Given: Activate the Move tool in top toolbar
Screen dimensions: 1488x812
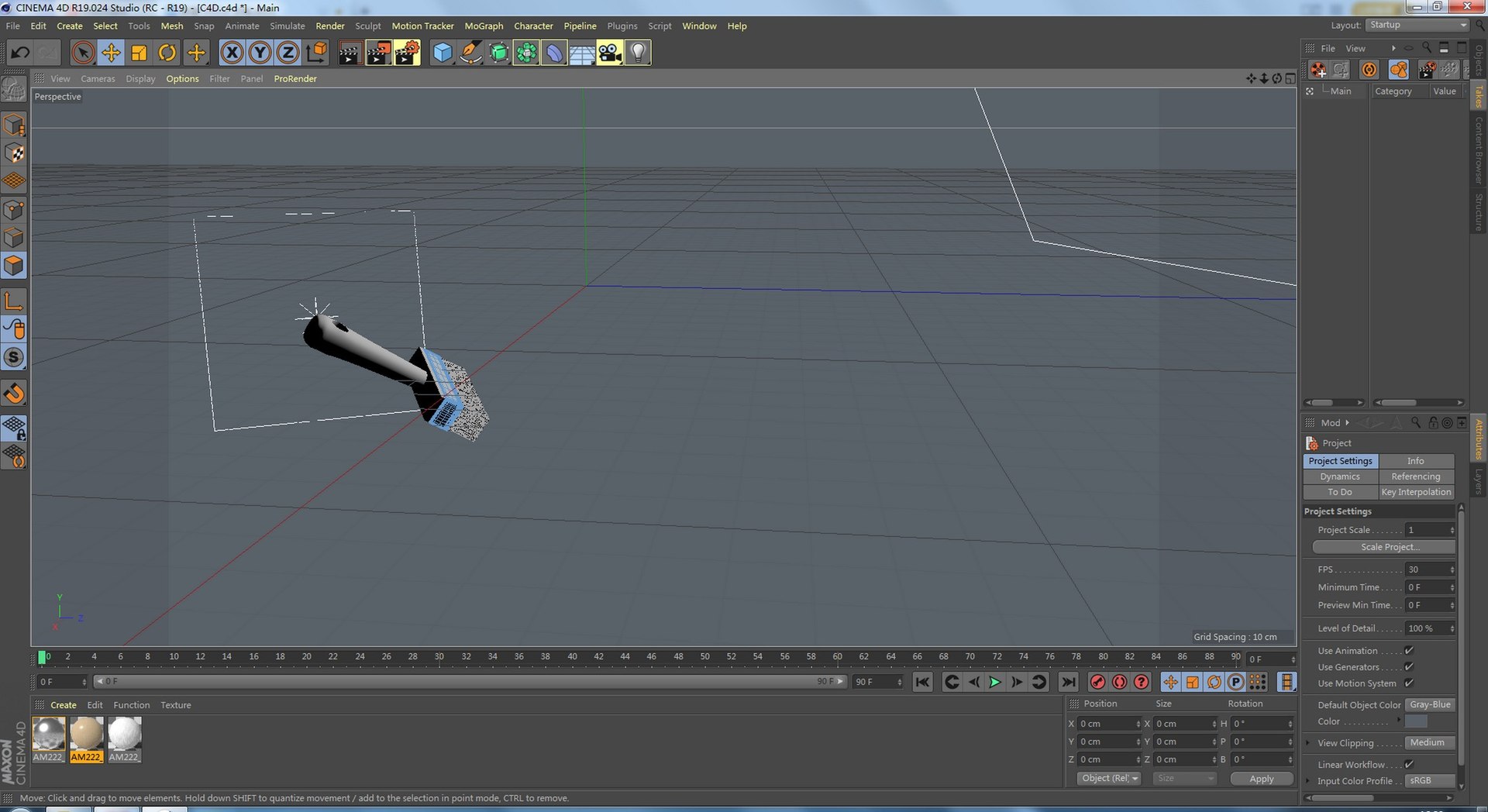Looking at the screenshot, I should pyautogui.click(x=111, y=53).
